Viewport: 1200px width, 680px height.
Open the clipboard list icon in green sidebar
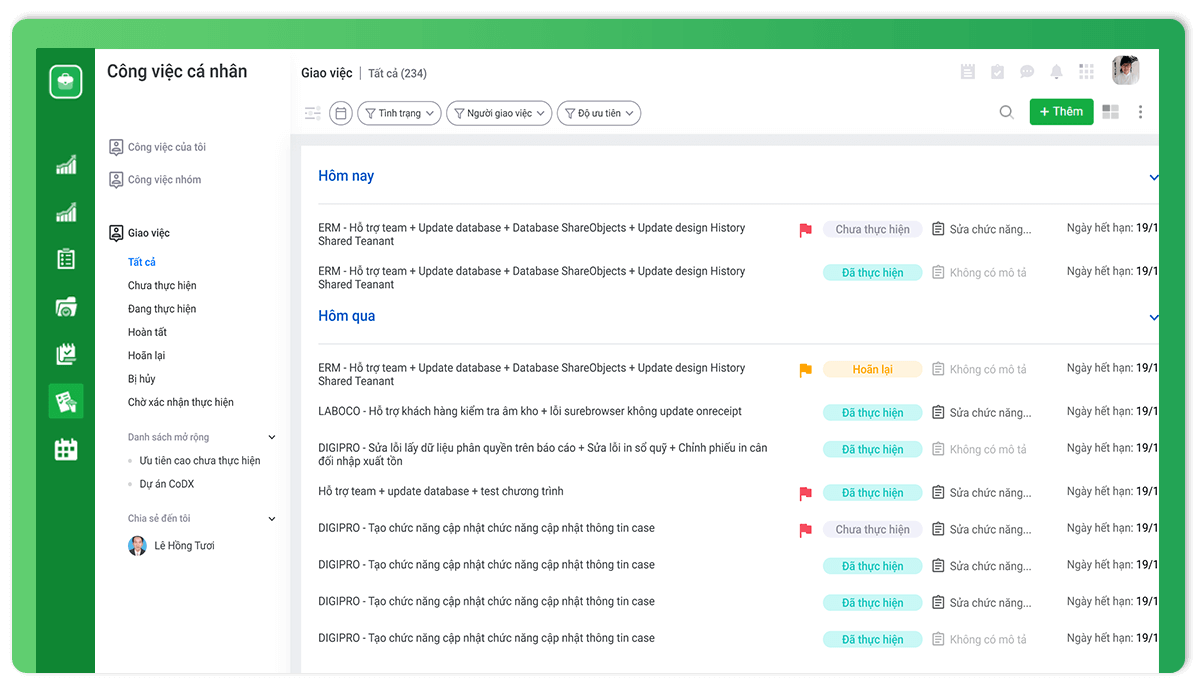click(x=66, y=259)
